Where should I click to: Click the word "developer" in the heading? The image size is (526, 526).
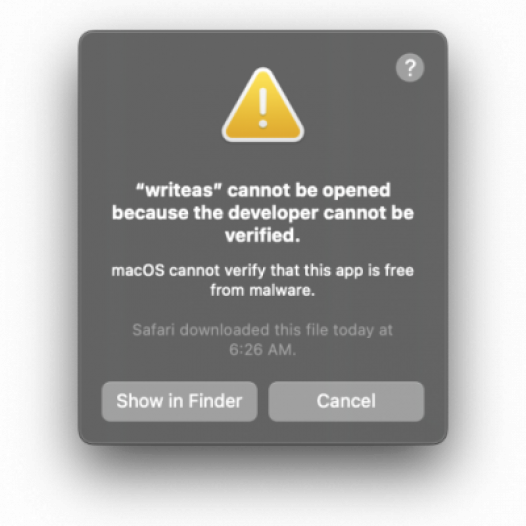pyautogui.click(x=273, y=214)
